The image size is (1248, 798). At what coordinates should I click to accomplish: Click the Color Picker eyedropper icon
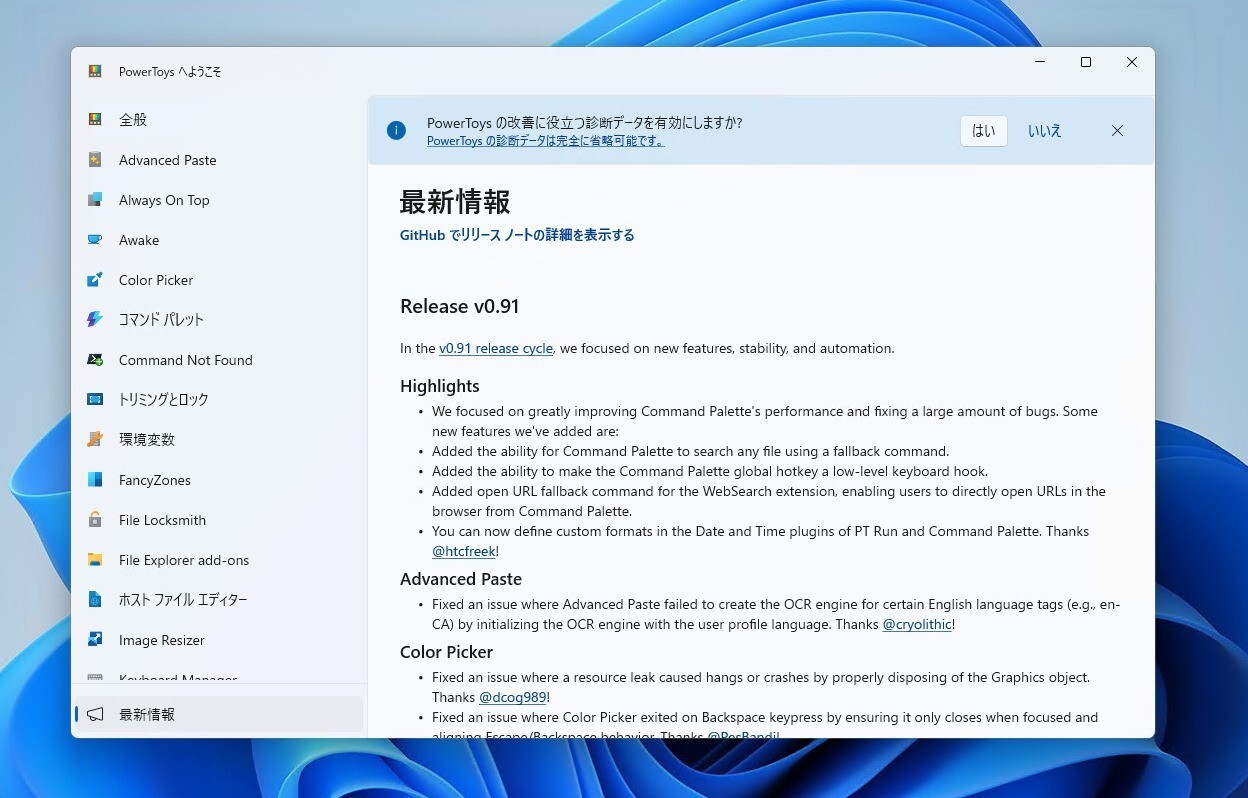click(95, 280)
